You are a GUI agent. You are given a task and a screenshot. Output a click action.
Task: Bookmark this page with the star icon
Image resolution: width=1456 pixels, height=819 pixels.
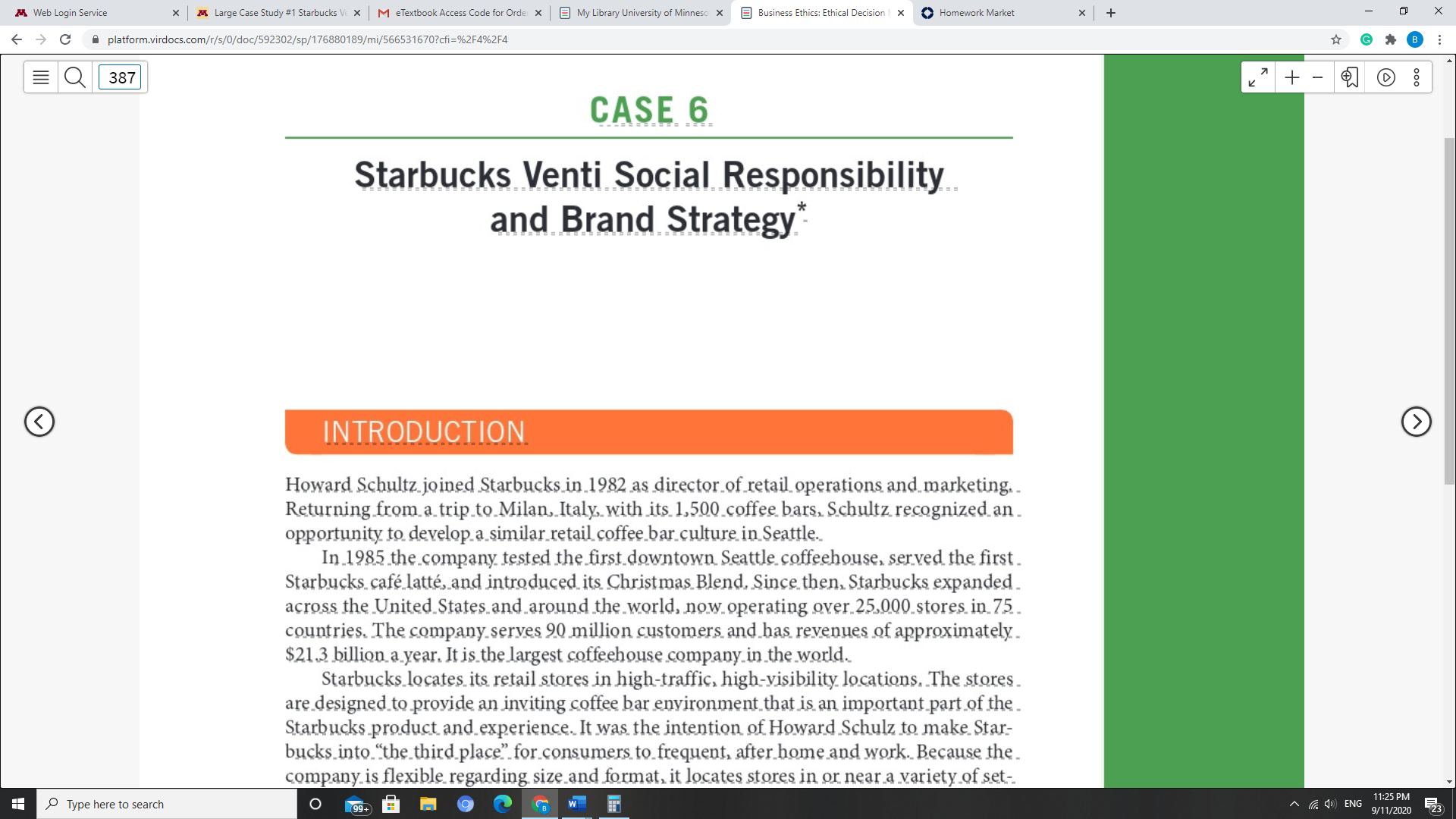[1336, 39]
